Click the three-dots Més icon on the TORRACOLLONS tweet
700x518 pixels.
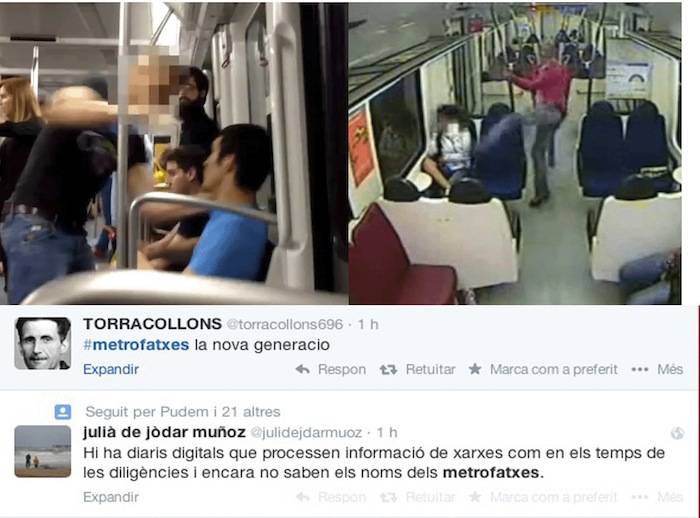(640, 369)
